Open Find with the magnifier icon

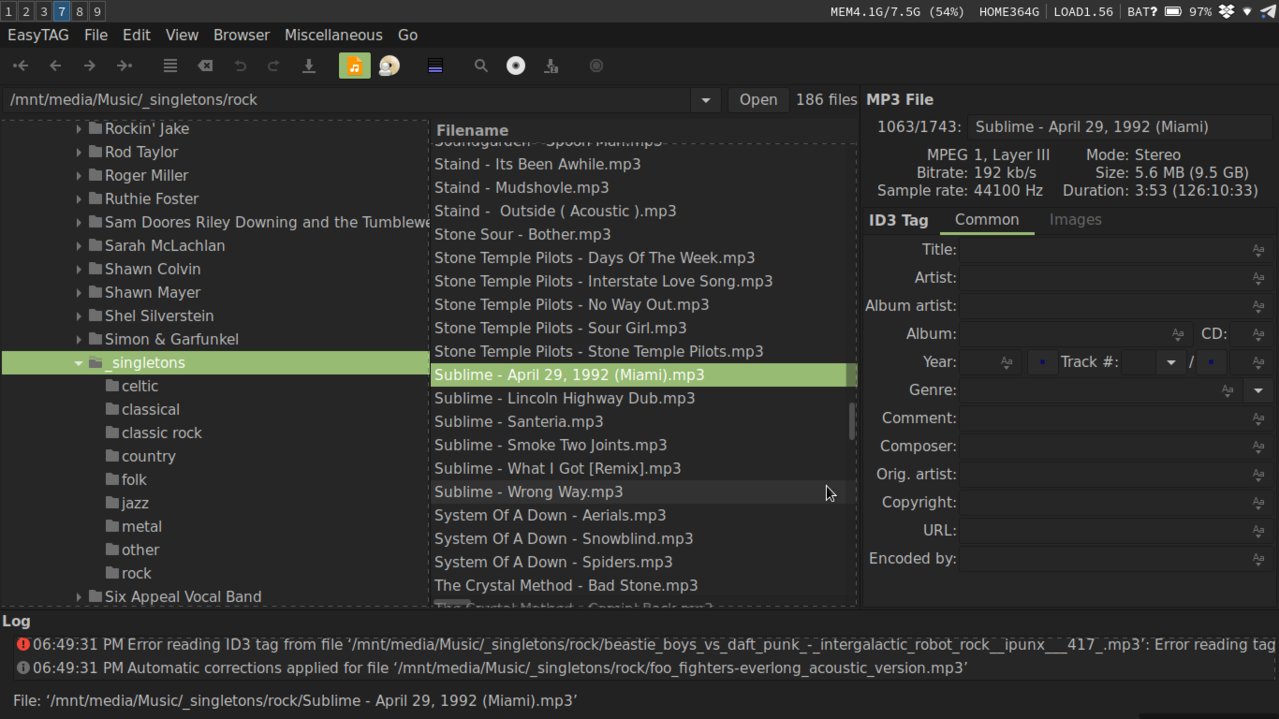coord(481,66)
